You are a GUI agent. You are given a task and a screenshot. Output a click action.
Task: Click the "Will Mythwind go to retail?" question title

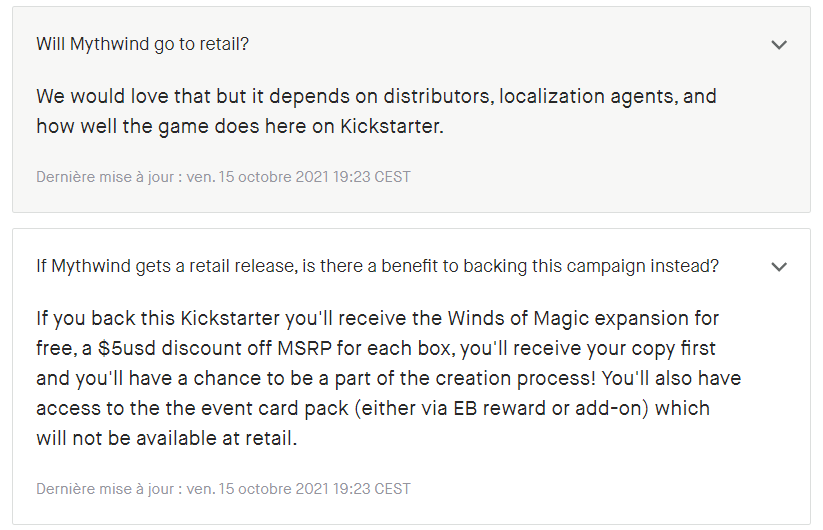tap(142, 44)
